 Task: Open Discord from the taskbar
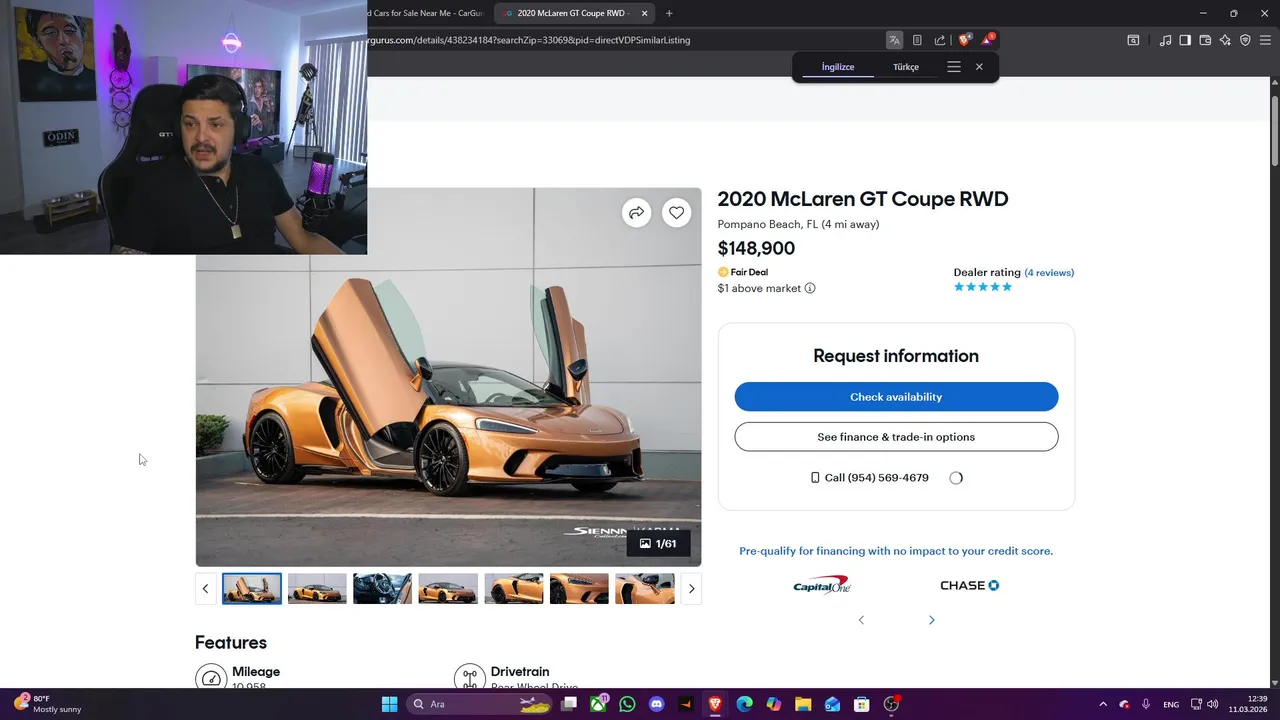(656, 704)
